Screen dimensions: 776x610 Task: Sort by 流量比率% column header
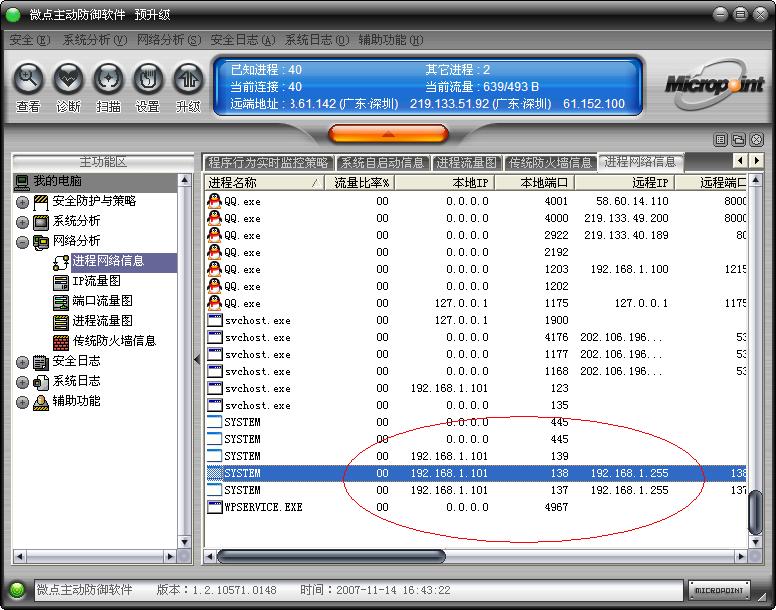[359, 183]
